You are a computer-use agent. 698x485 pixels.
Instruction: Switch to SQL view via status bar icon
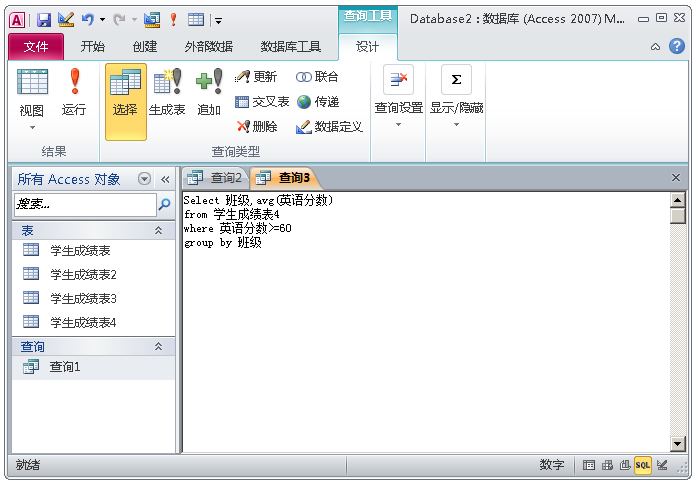click(642, 465)
